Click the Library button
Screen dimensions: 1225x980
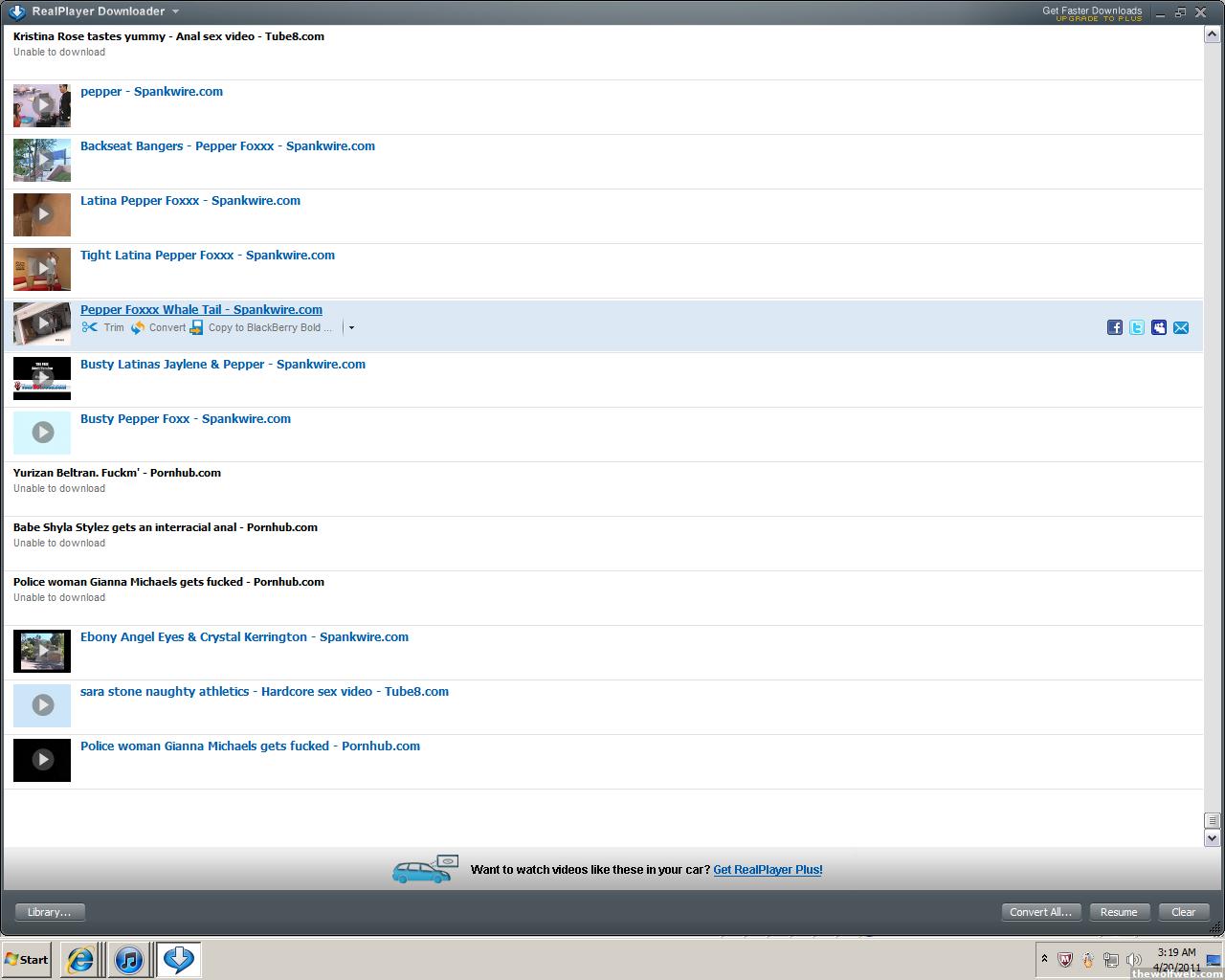(x=50, y=912)
